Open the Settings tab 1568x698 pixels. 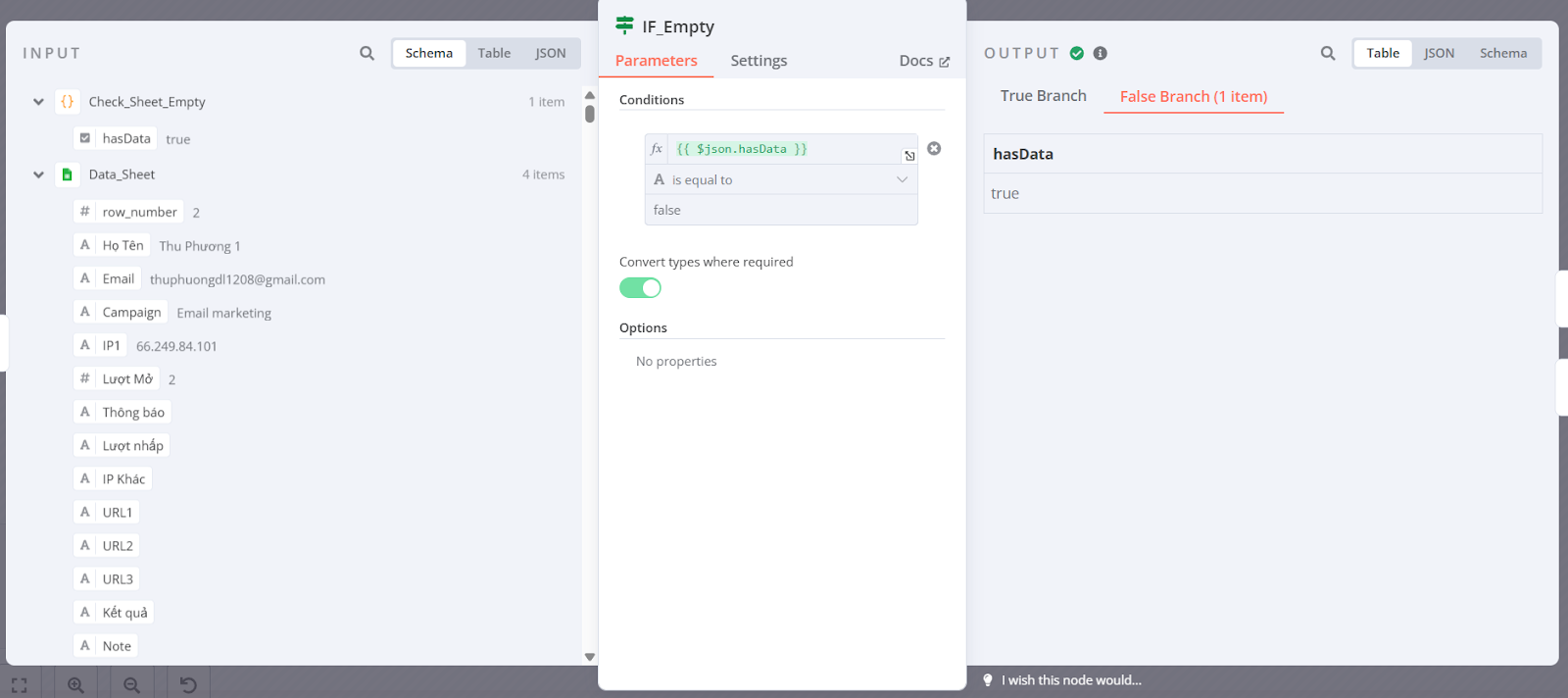(x=759, y=61)
